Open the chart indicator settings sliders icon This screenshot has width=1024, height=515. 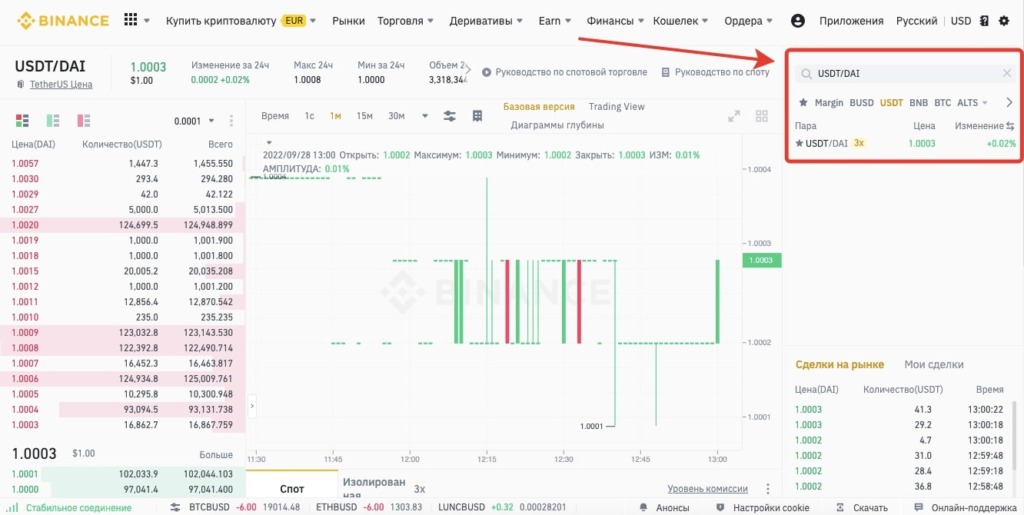tap(450, 116)
